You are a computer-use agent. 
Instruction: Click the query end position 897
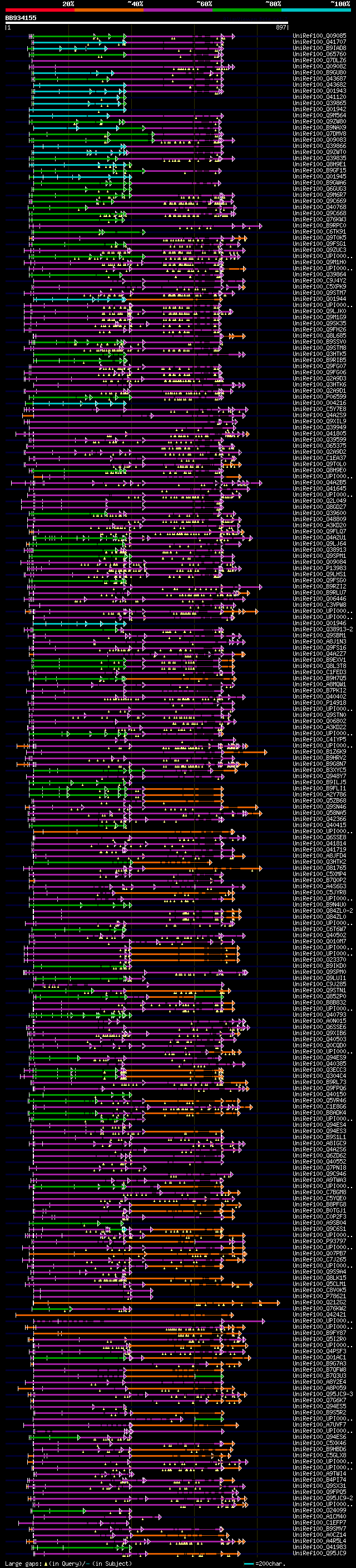tap(281, 28)
